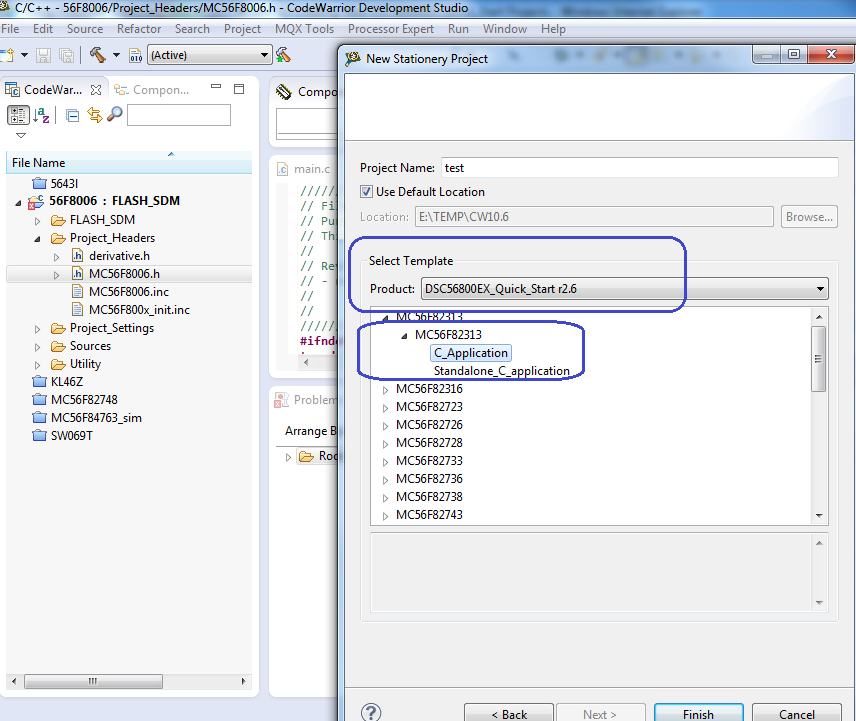Expand the Sources folder
This screenshot has height=721, width=856.
pos(37,347)
